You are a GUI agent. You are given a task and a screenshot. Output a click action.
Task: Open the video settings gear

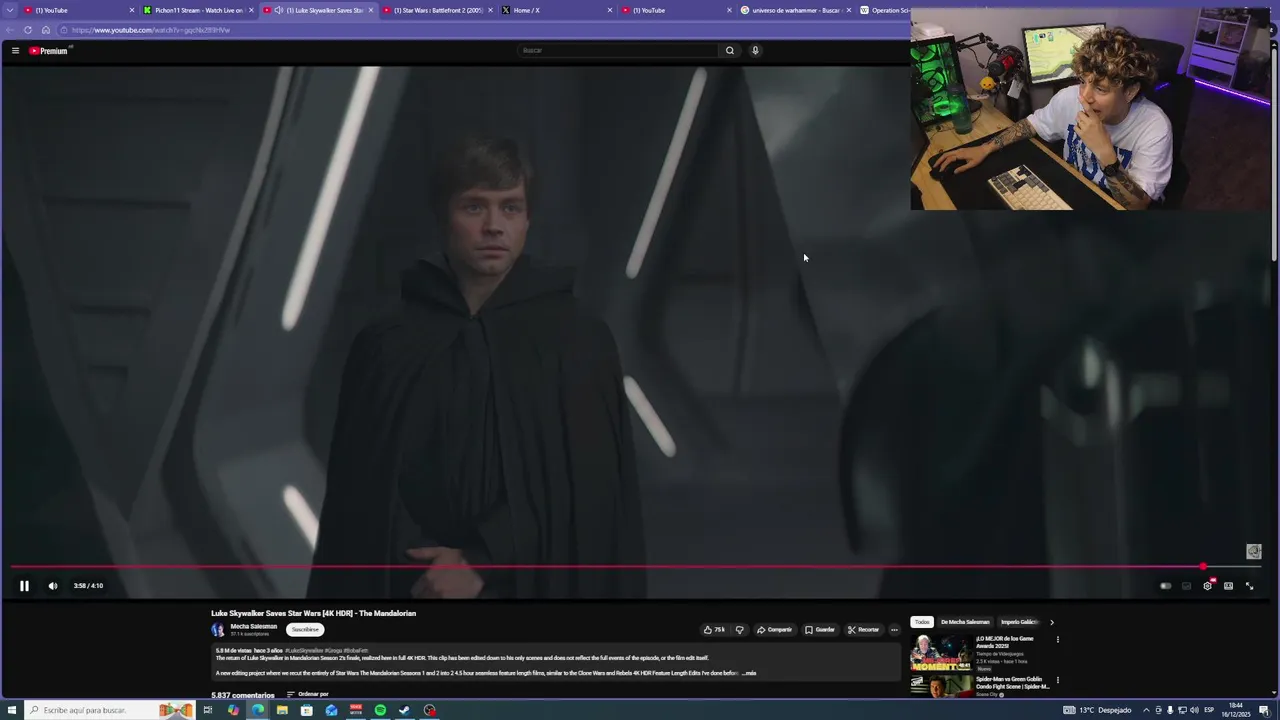pyautogui.click(x=1207, y=586)
